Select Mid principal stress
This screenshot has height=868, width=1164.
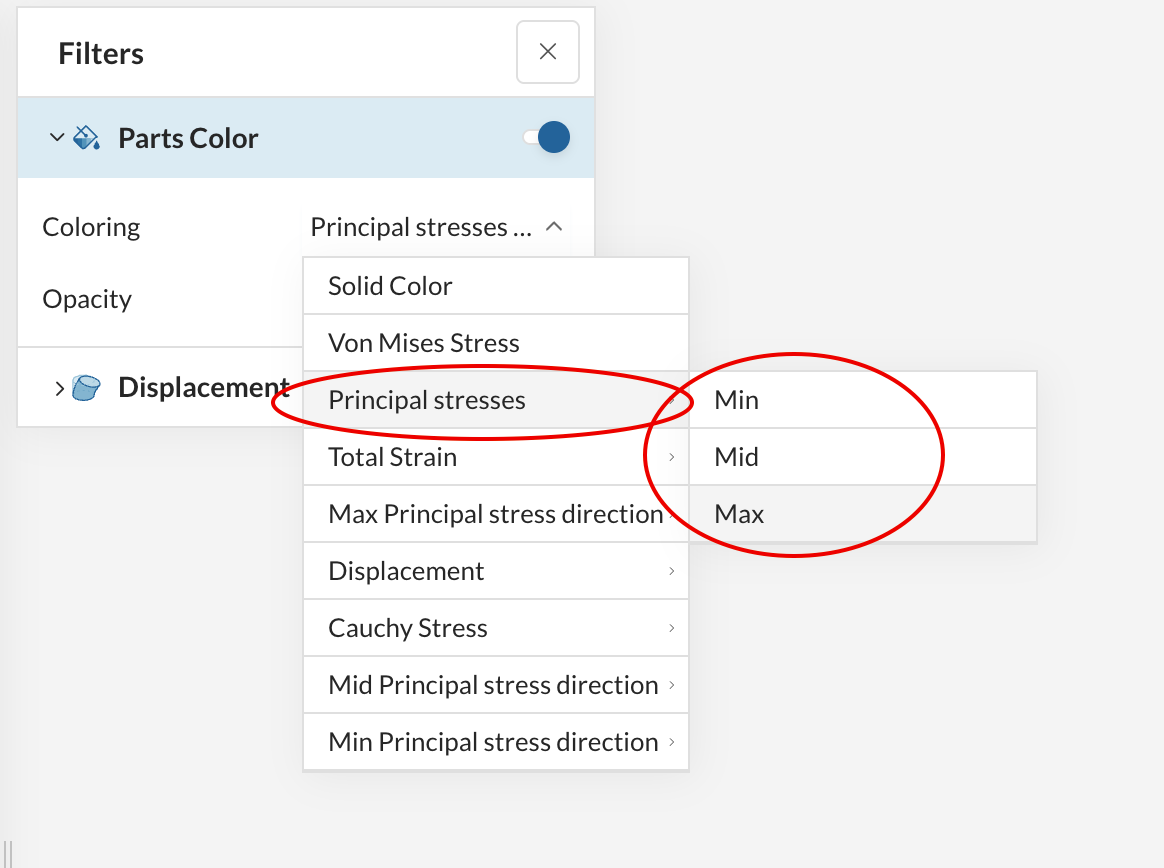coord(862,457)
